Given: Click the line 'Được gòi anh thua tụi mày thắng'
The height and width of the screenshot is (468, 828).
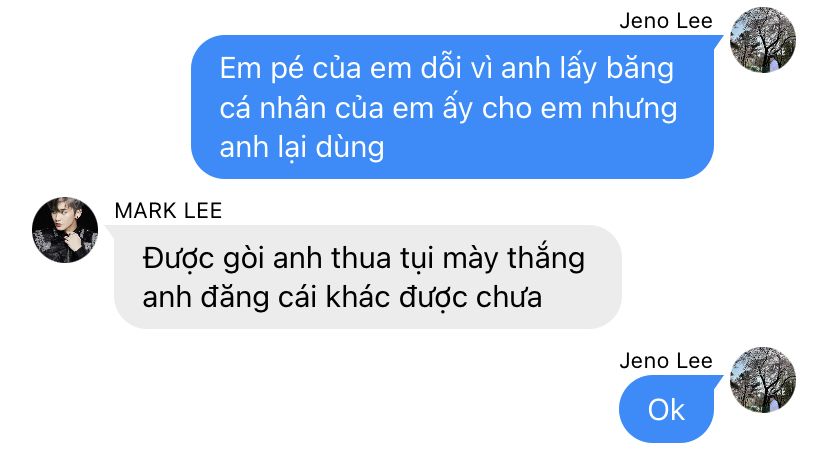Looking at the screenshot, I should (x=364, y=259).
